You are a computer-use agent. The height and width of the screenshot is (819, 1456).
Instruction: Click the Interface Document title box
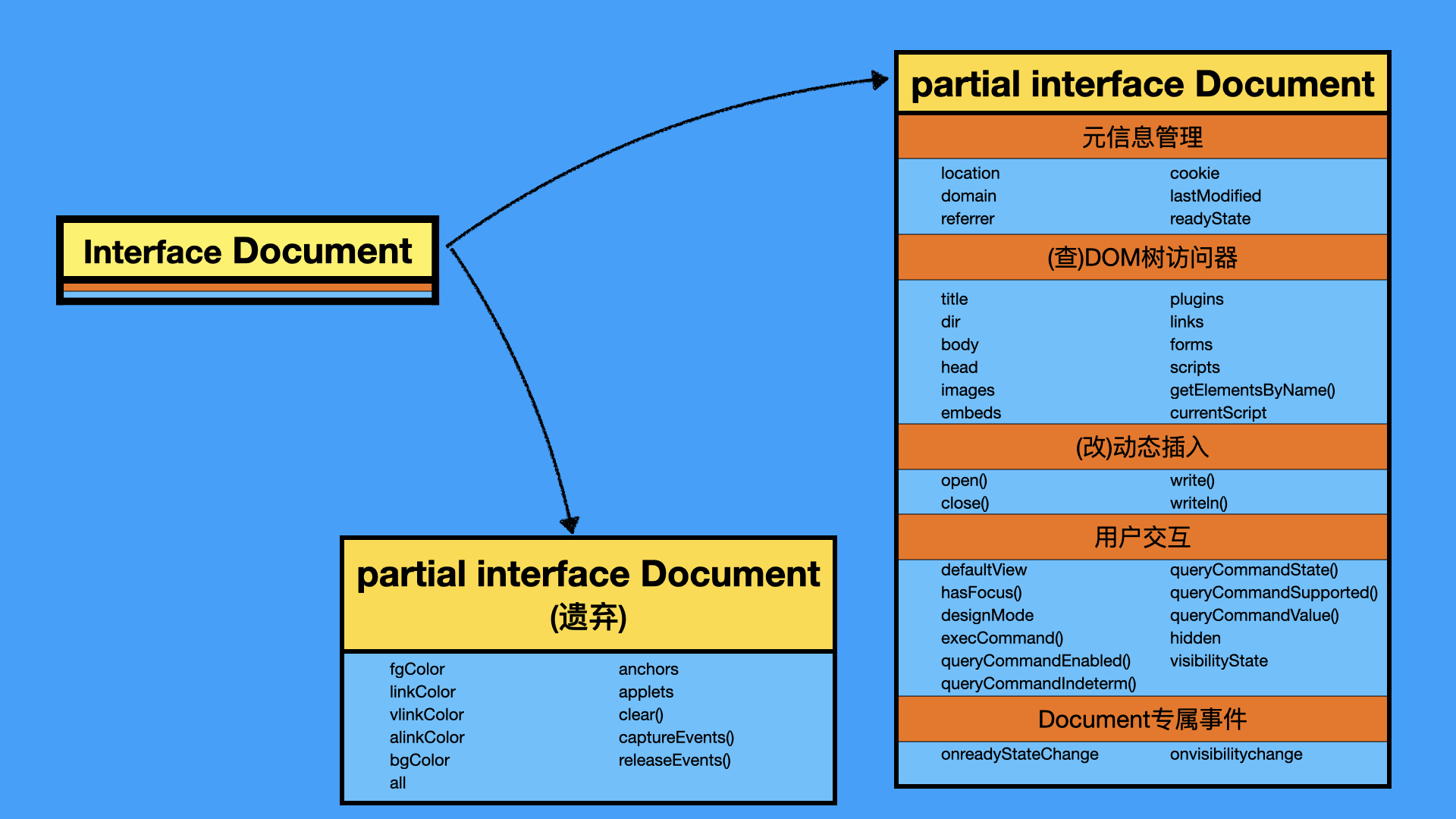pyautogui.click(x=248, y=251)
